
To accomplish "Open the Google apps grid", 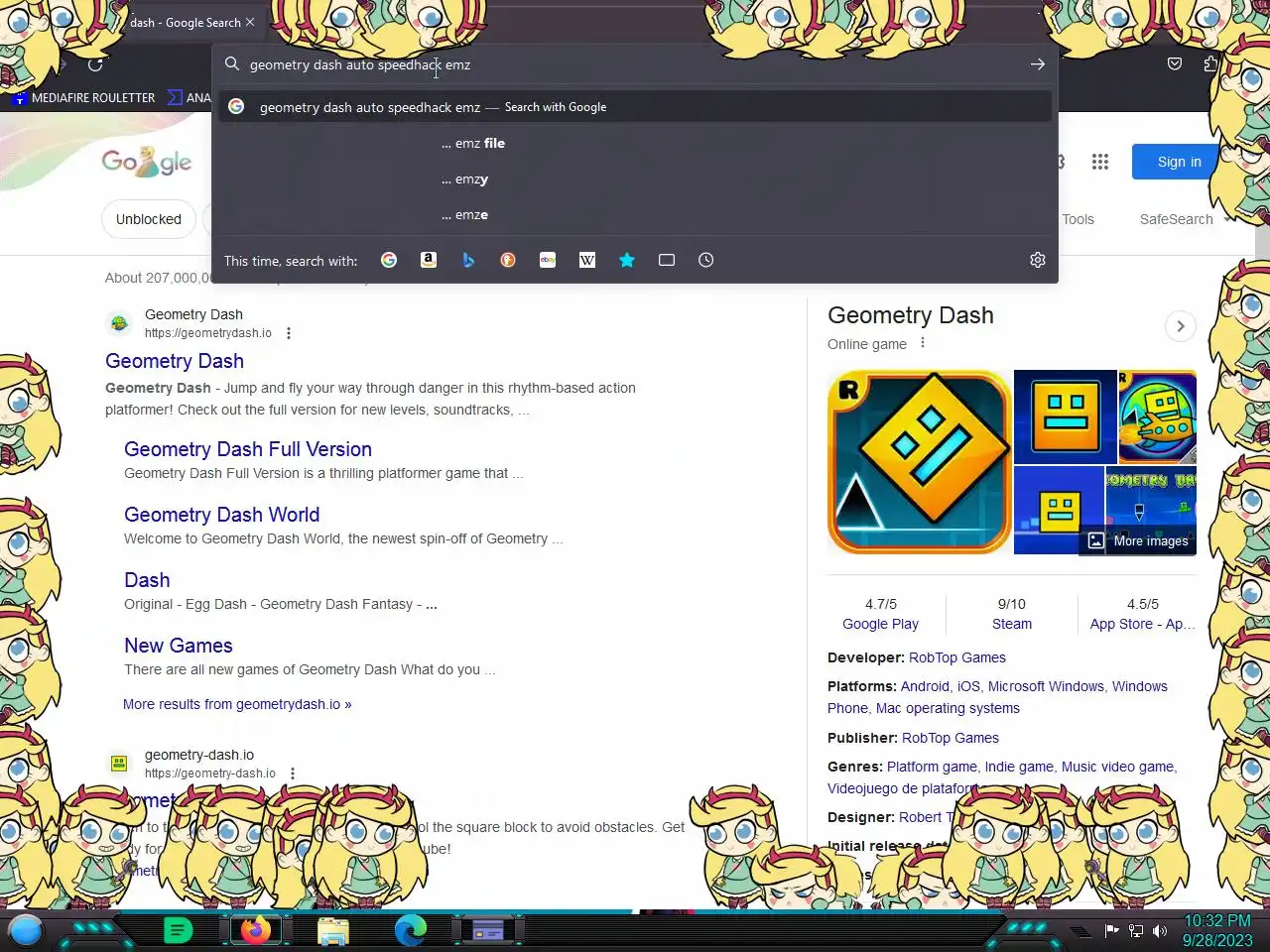I will pyautogui.click(x=1100, y=162).
